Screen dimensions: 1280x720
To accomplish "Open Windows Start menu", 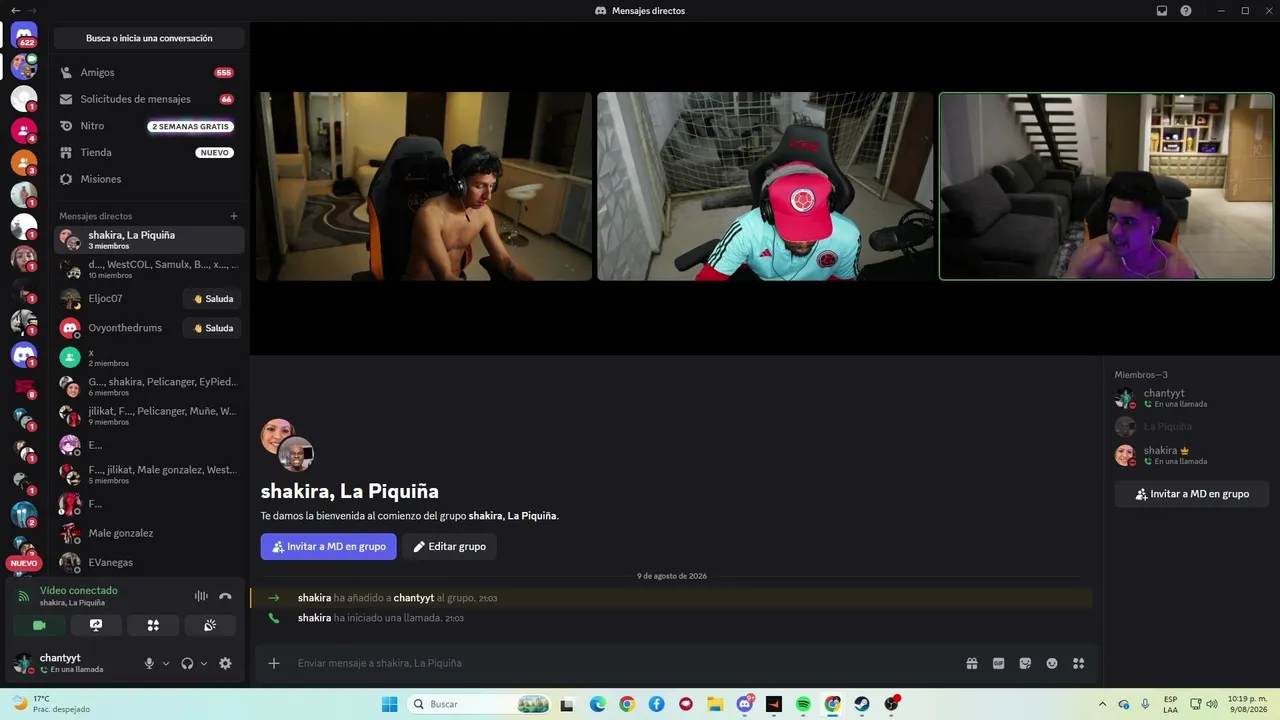I will coord(389,704).
